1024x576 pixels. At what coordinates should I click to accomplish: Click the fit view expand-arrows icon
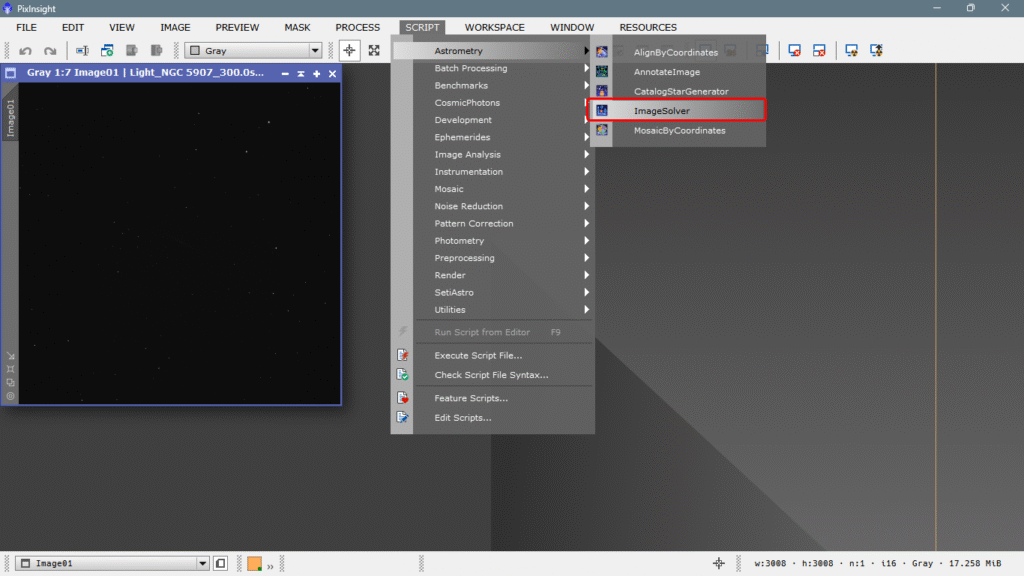point(374,50)
